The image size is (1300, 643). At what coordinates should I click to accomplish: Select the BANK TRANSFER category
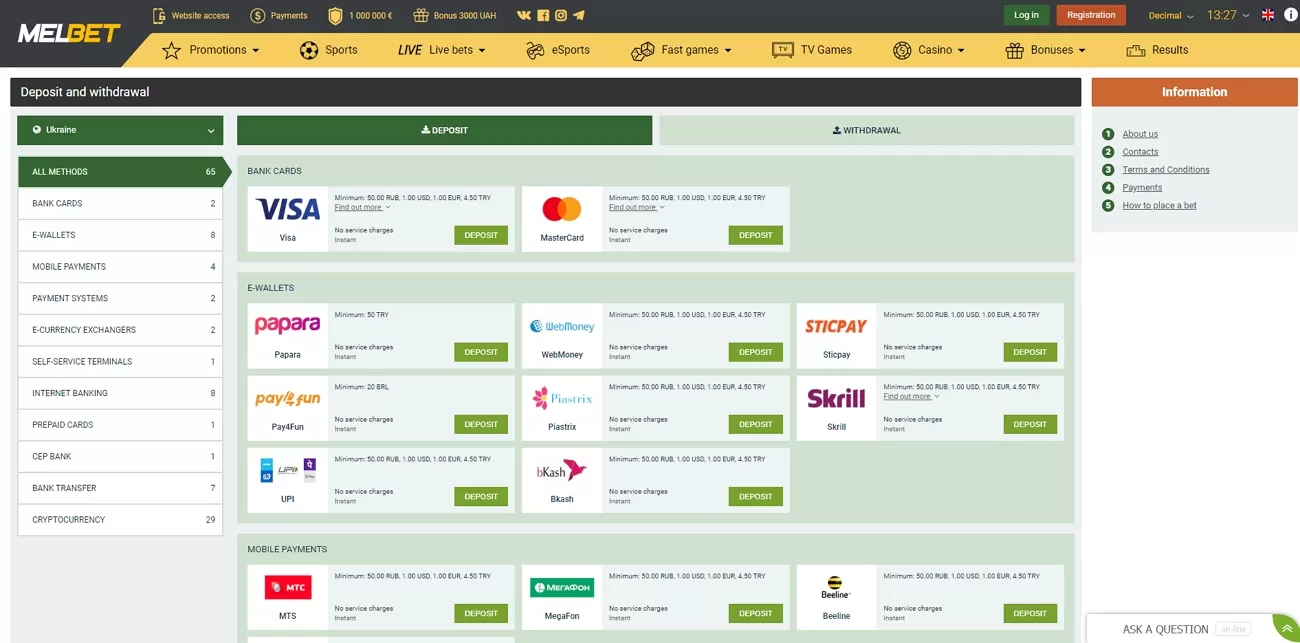120,488
